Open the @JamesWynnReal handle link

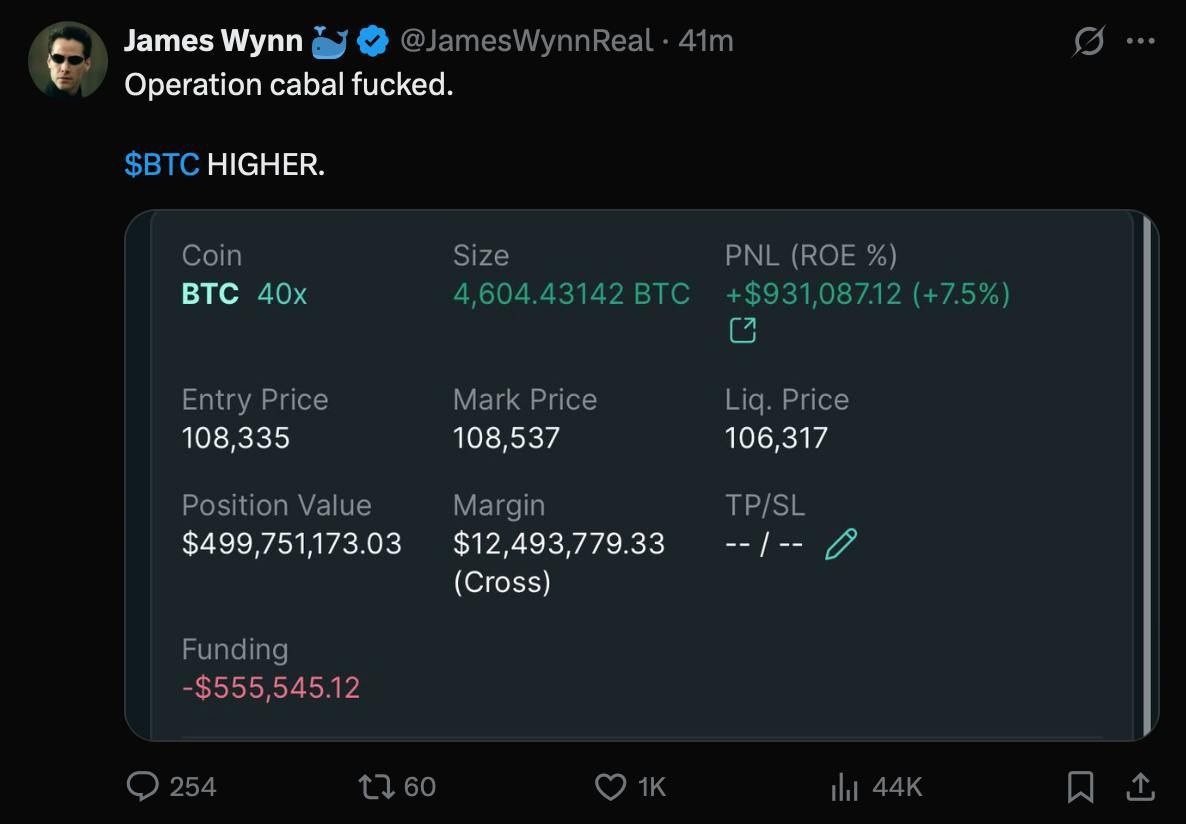(526, 41)
